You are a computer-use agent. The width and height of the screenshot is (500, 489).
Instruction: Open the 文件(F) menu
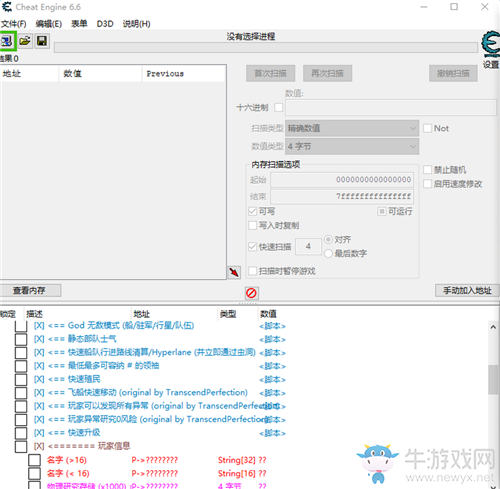pyautogui.click(x=14, y=24)
